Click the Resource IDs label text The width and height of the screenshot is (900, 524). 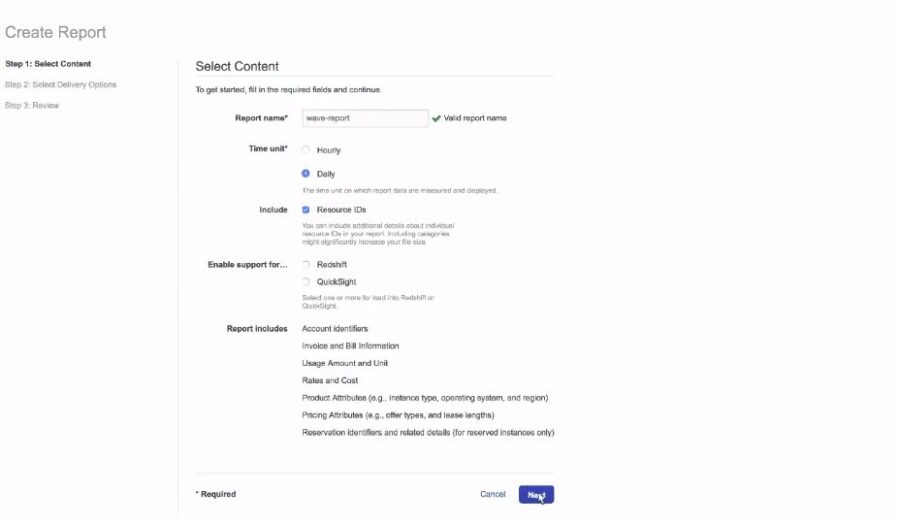pyautogui.click(x=341, y=210)
